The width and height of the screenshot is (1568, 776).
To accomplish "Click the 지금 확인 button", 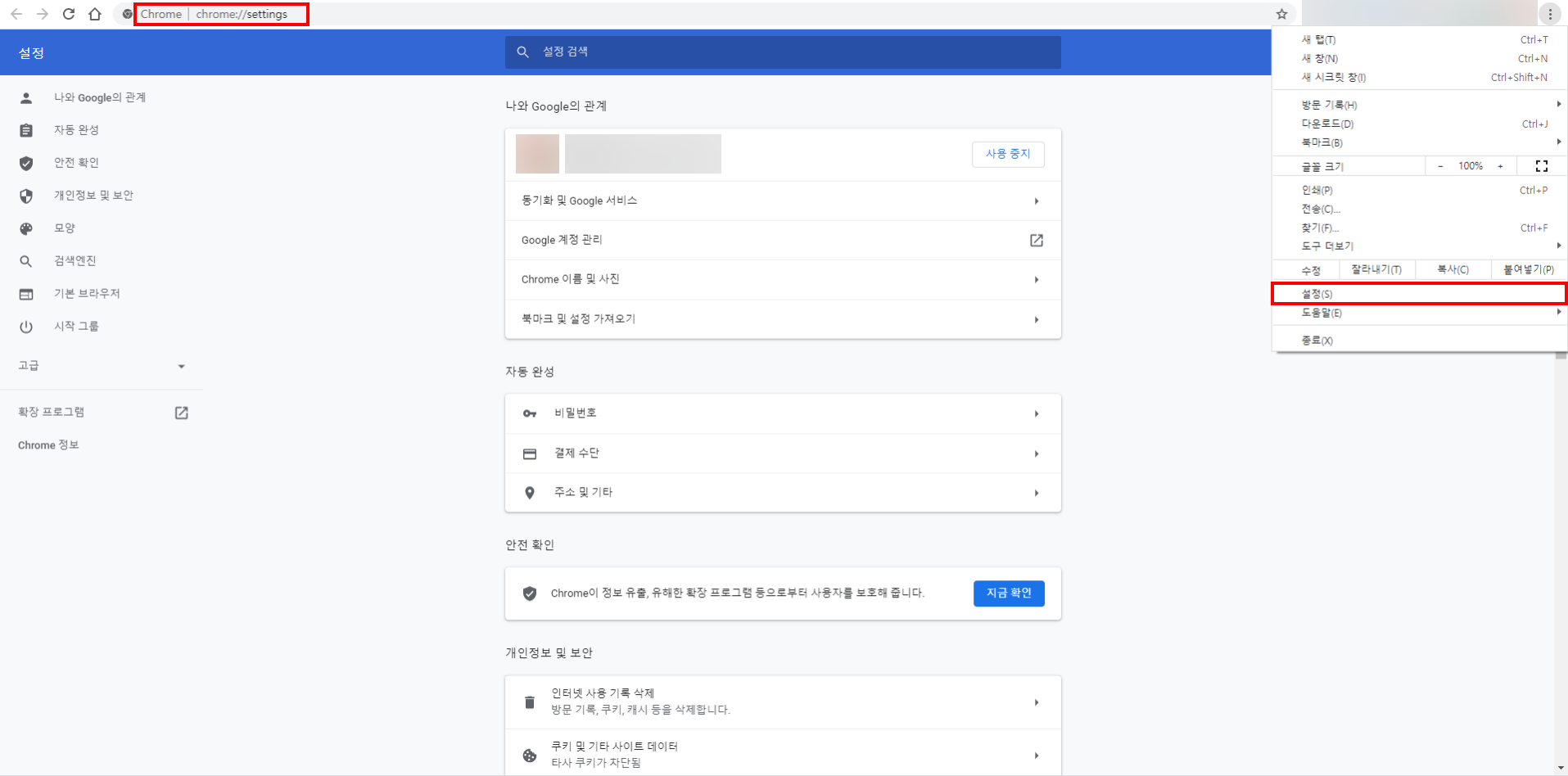I will click(x=1009, y=593).
